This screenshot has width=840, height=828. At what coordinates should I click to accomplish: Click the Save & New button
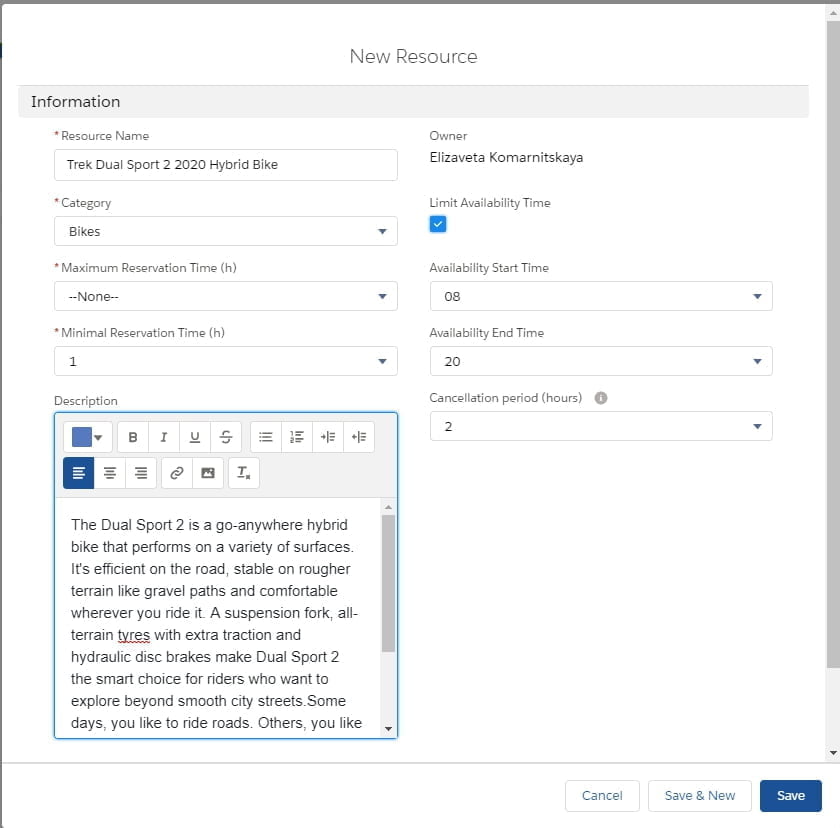click(700, 796)
